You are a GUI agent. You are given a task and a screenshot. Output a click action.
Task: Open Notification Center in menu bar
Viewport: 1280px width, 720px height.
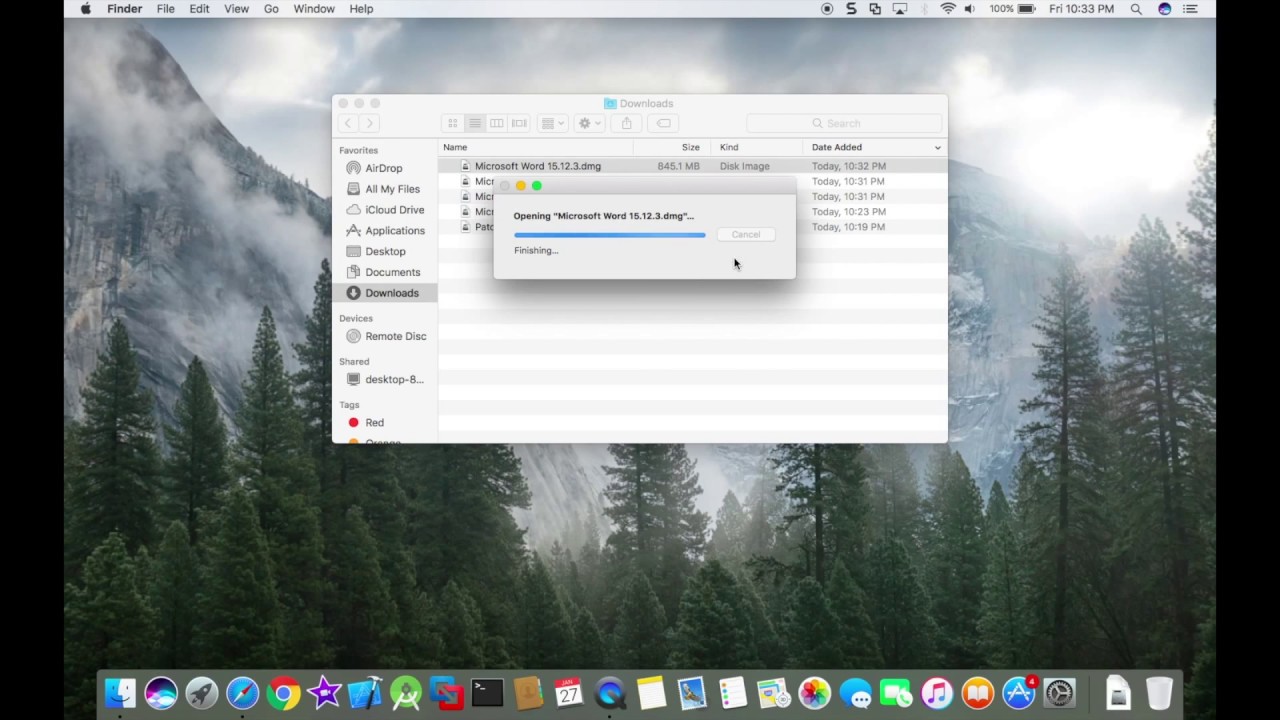pyautogui.click(x=1190, y=9)
